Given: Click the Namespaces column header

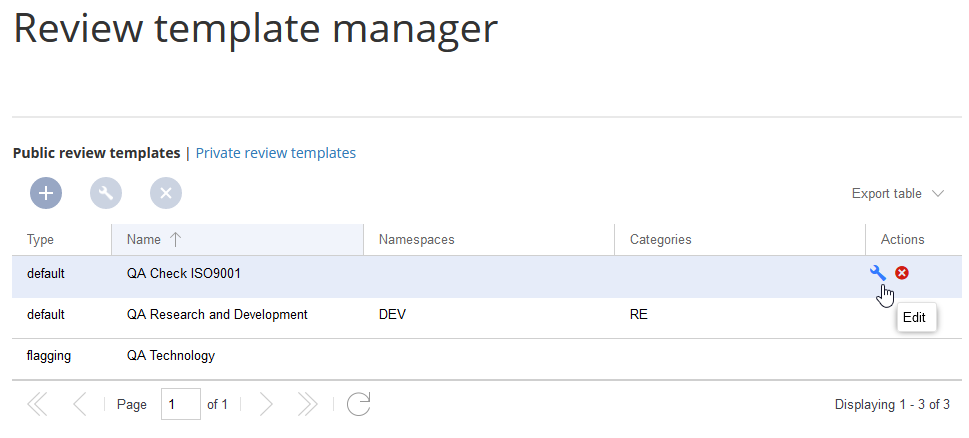Looking at the screenshot, I should pyautogui.click(x=417, y=240).
